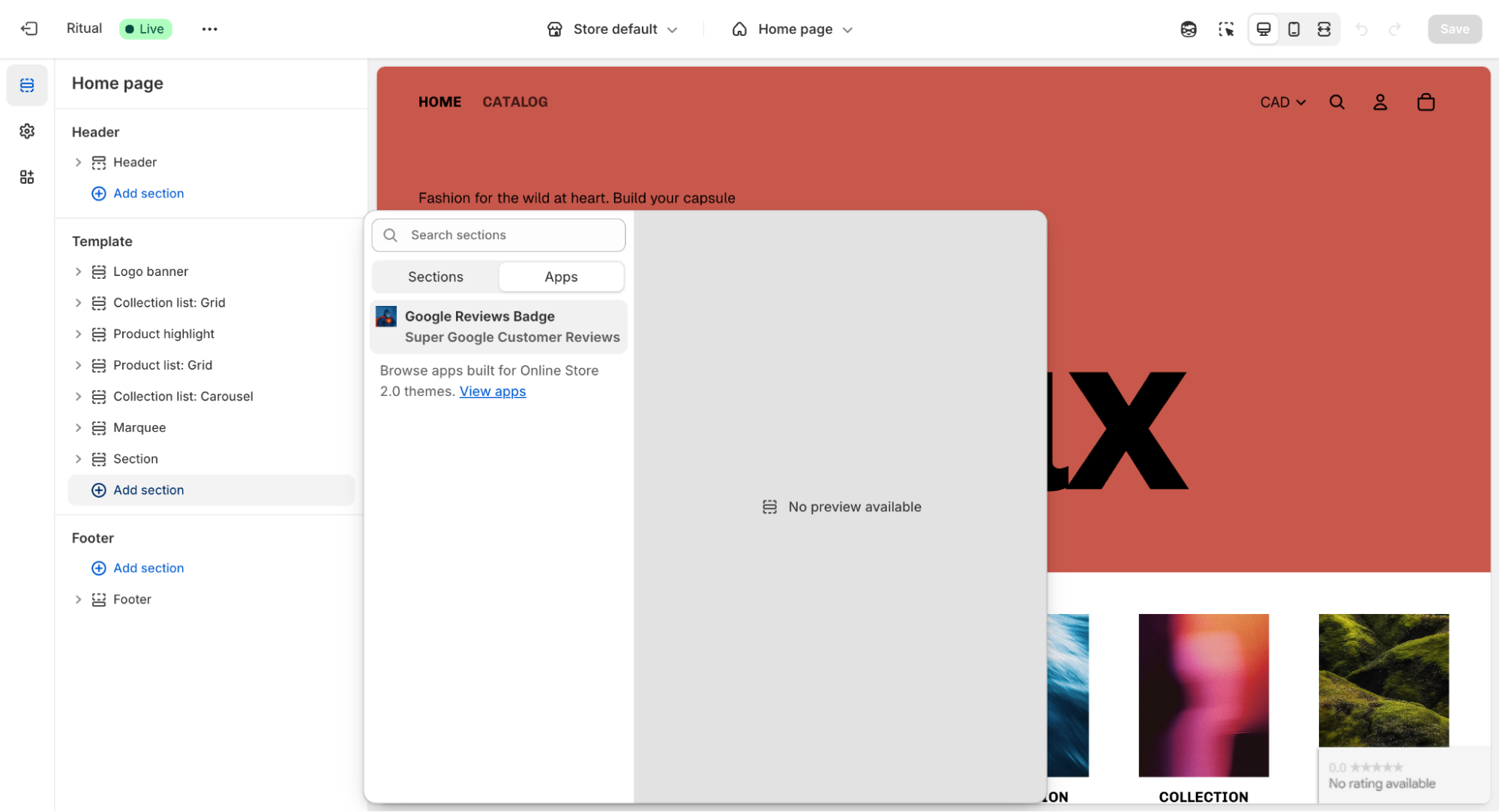The height and width of the screenshot is (812, 1499).
Task: Click the blue wave collection image
Action: [x=1068, y=695]
